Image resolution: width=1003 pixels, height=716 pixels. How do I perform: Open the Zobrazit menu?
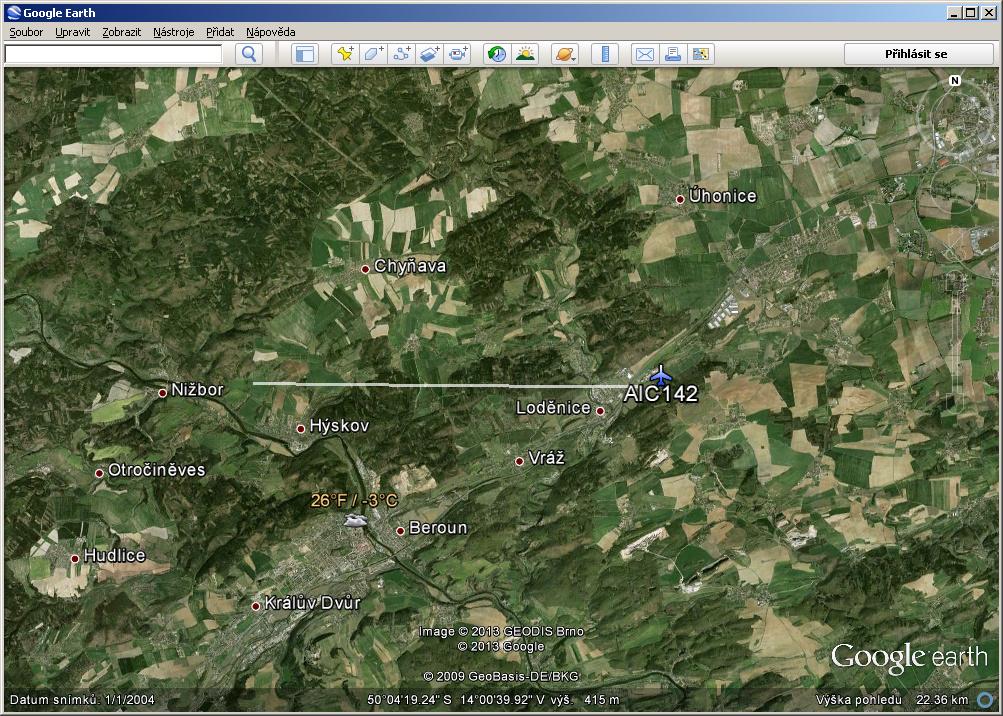point(122,32)
